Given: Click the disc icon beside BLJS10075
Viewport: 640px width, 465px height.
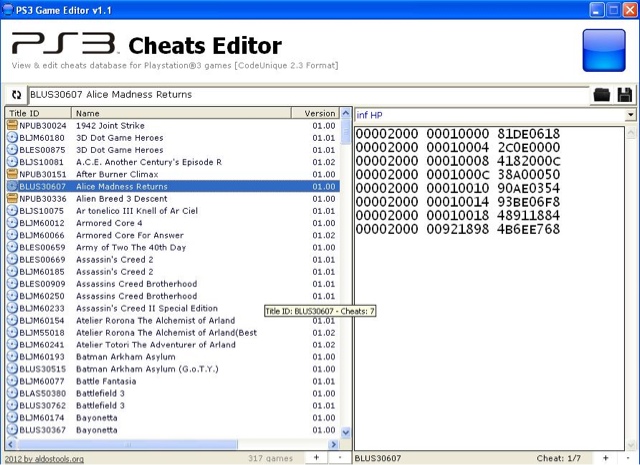Looking at the screenshot, I should tap(13, 211).
